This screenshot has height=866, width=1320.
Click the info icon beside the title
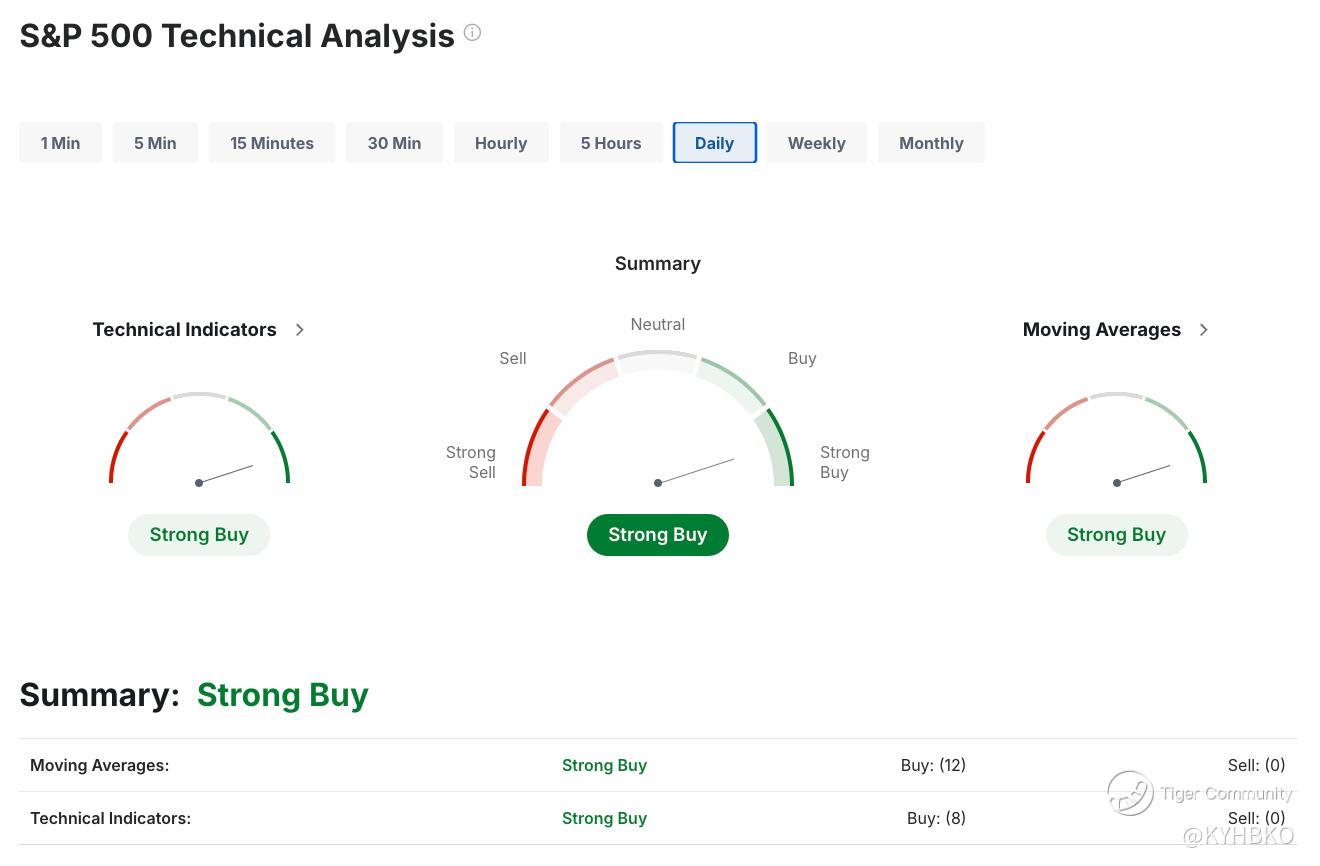pos(472,33)
